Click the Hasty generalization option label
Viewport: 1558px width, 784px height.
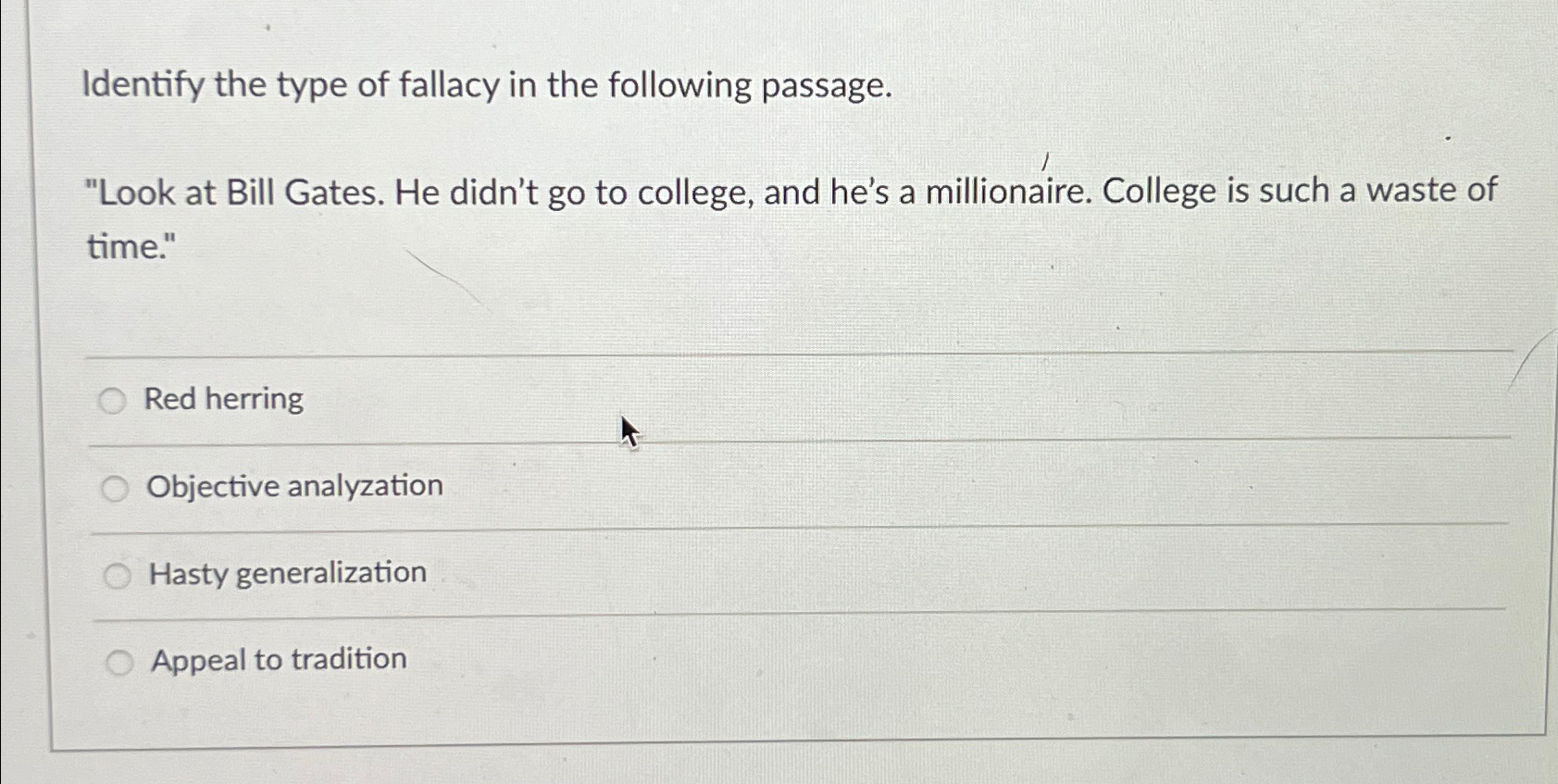coord(286,573)
